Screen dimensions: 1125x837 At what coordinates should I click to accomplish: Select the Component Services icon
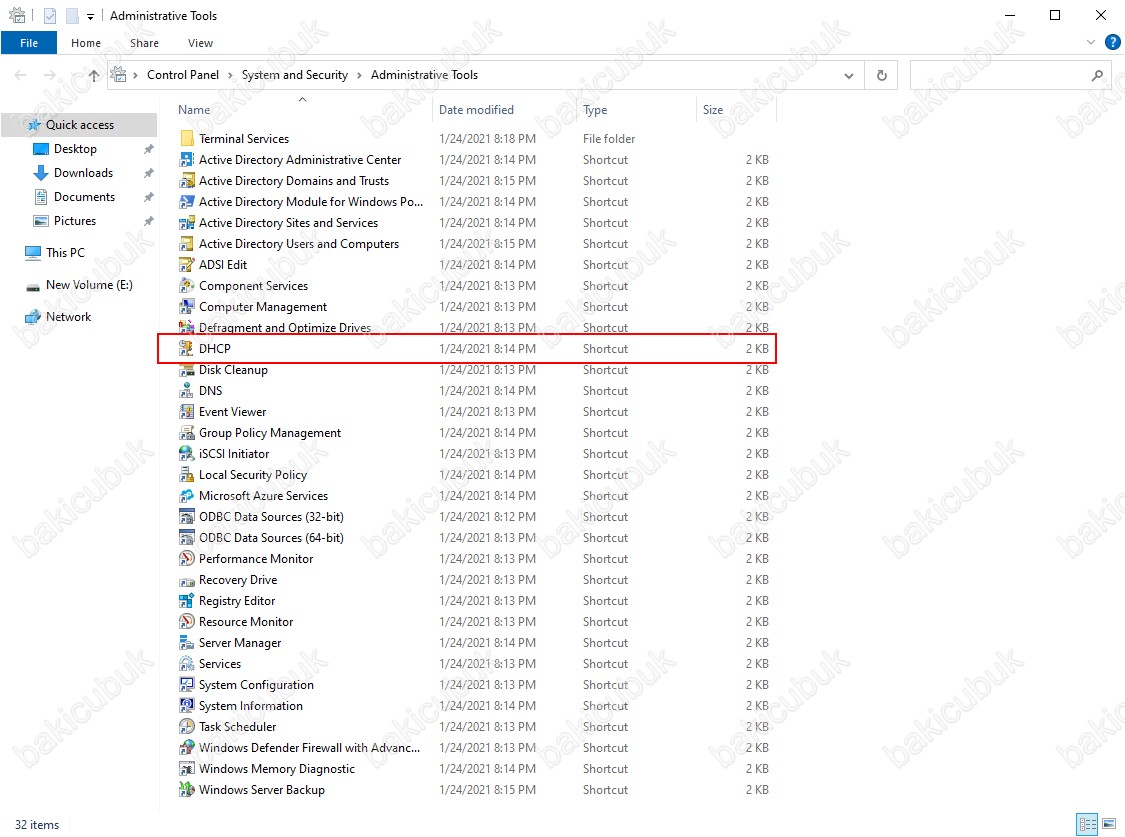point(187,285)
